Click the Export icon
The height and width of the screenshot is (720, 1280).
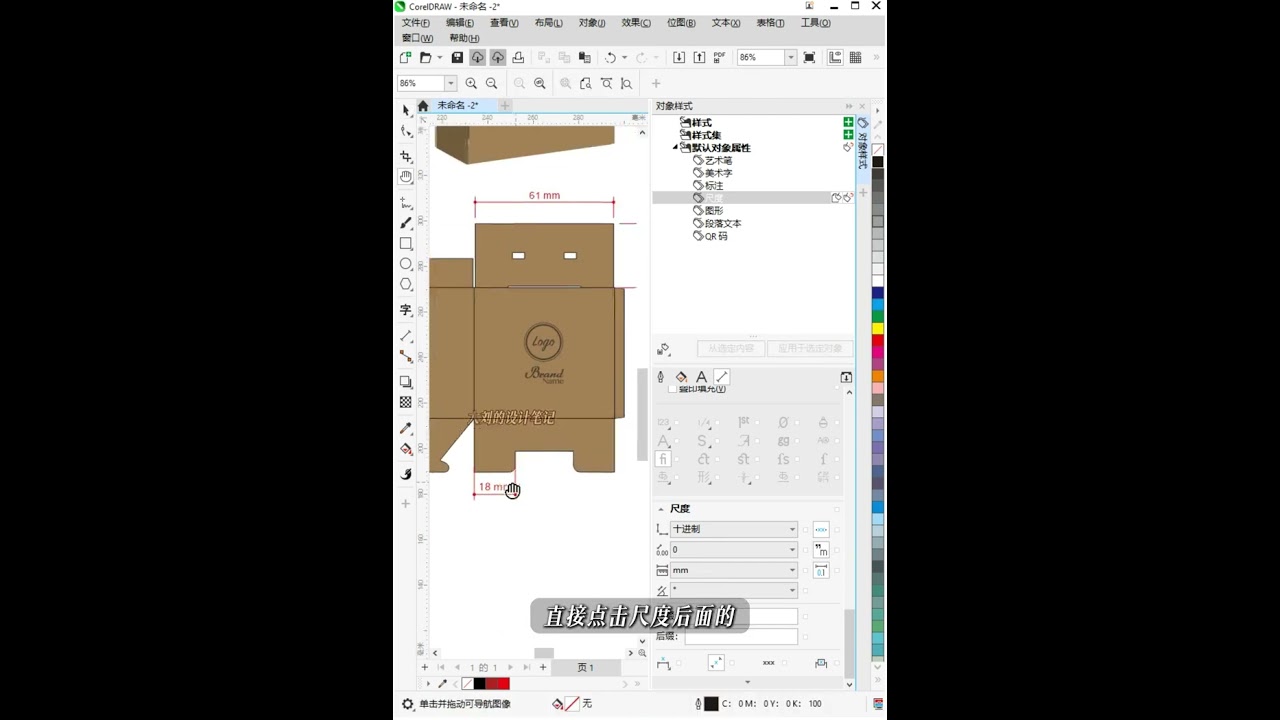[x=699, y=58]
